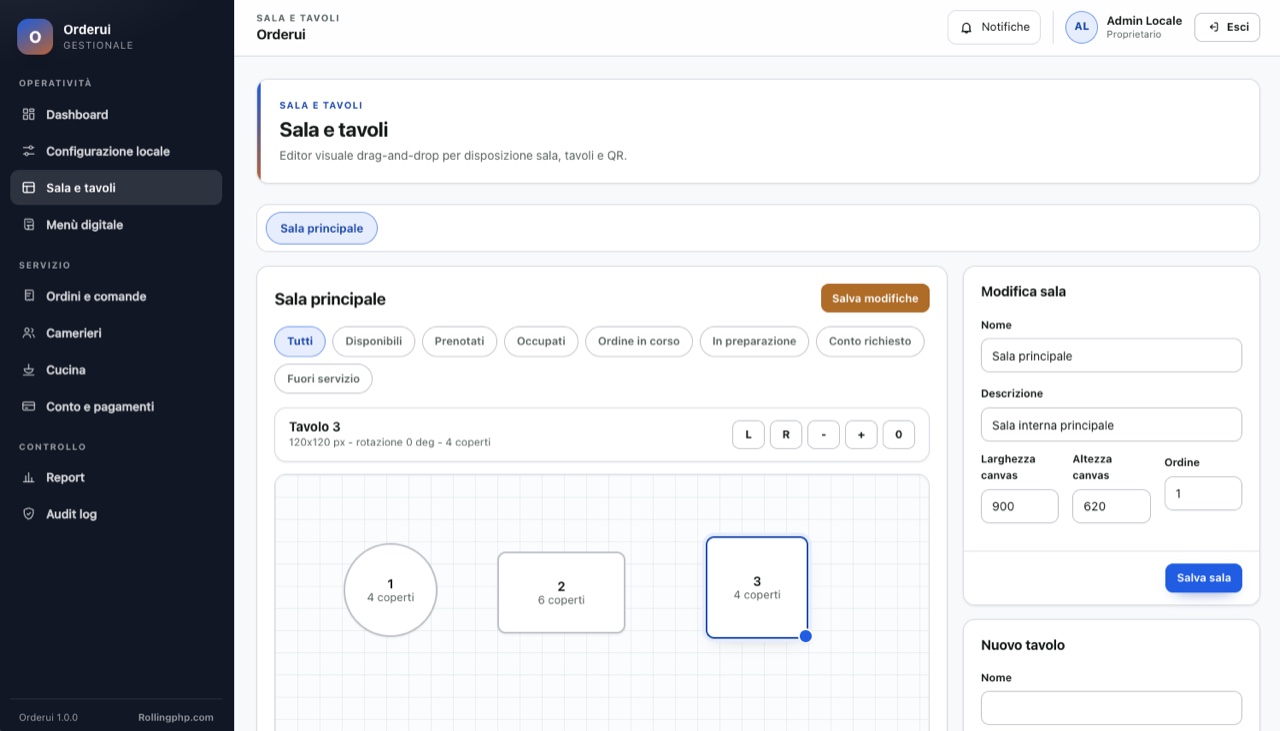1280x731 pixels.
Task: Filter tables In preparazione
Action: 754,341
